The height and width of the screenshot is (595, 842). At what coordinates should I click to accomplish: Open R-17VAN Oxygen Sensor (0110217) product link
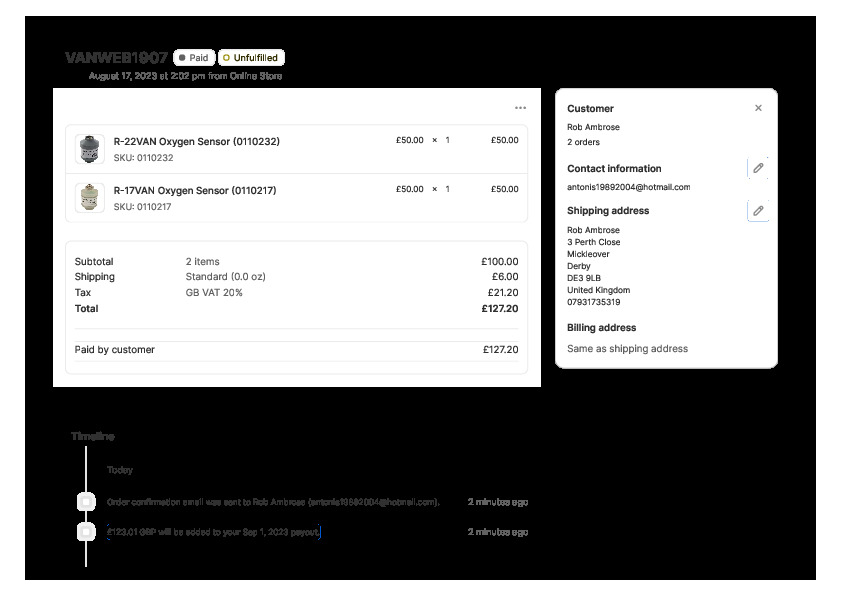[195, 190]
